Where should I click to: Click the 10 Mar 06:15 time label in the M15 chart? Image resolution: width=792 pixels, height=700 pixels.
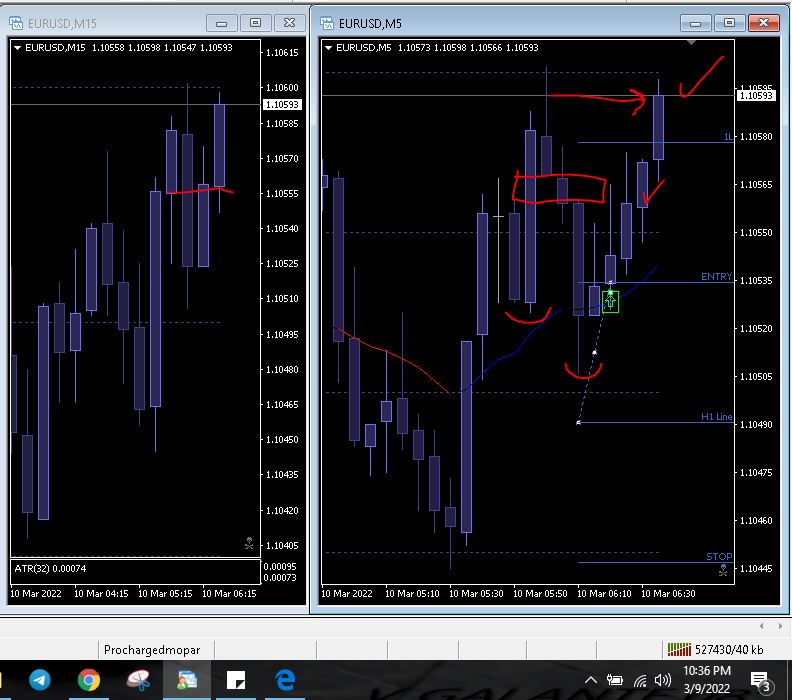tap(229, 593)
